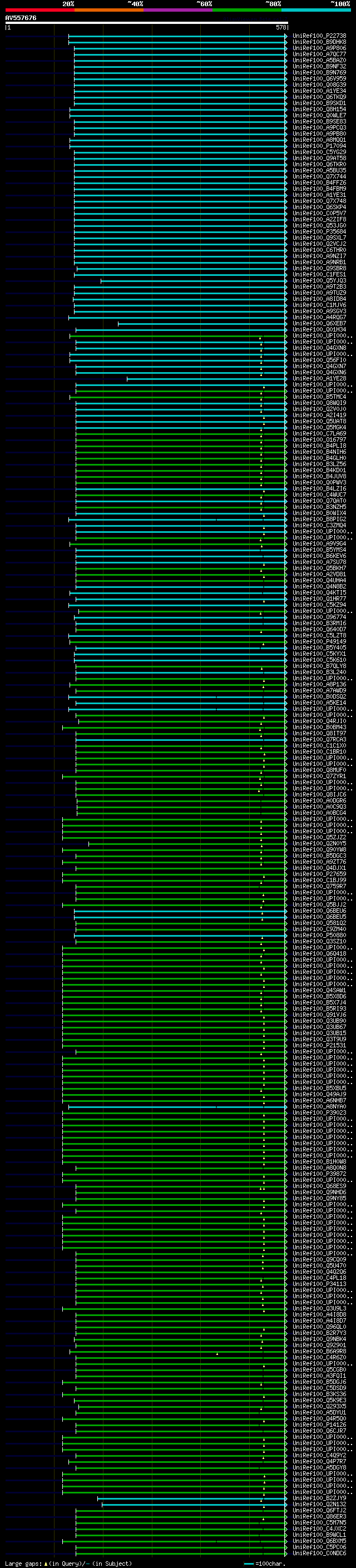Select the UniRef100_C5YG29 label
The width and height of the screenshot is (356, 1568).
click(319, 152)
